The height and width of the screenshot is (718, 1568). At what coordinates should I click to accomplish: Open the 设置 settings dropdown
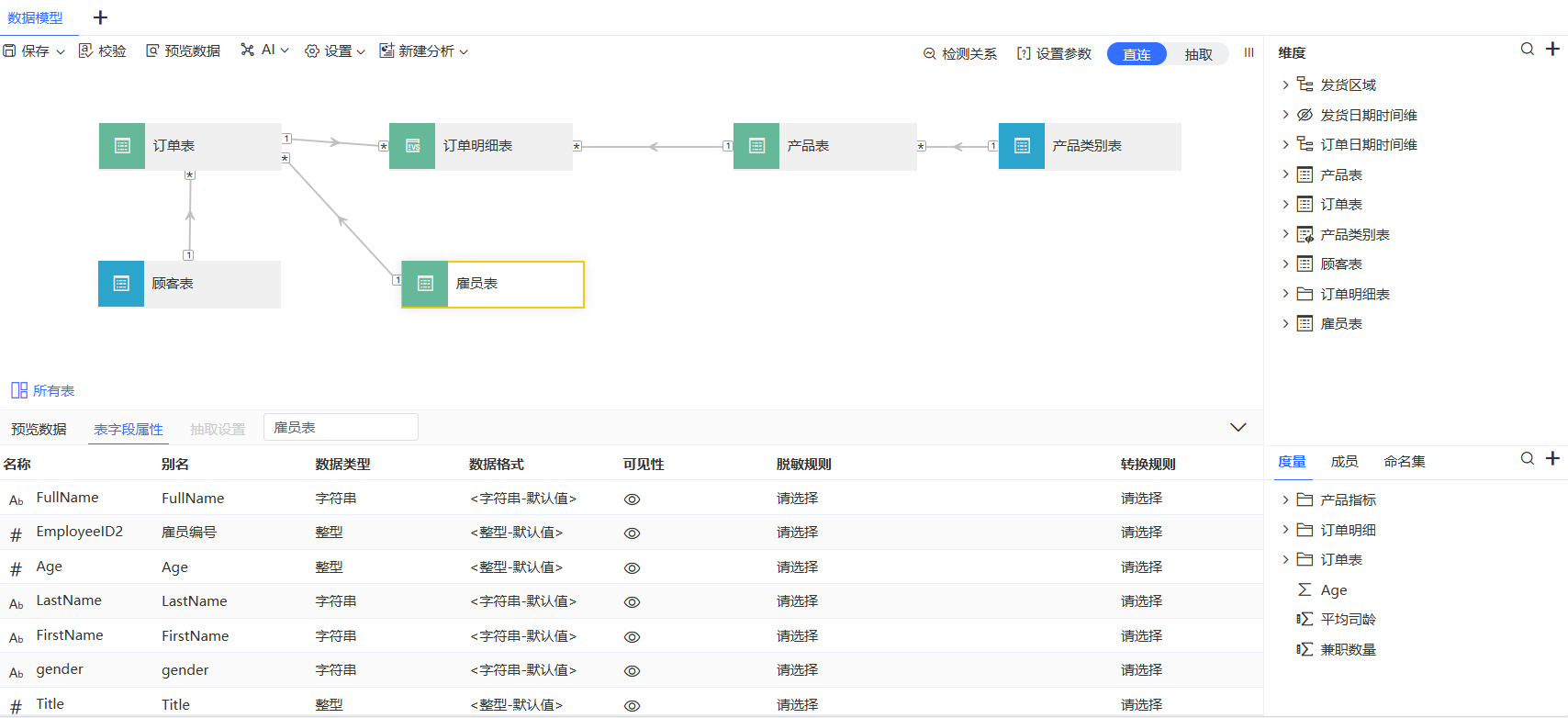point(335,51)
